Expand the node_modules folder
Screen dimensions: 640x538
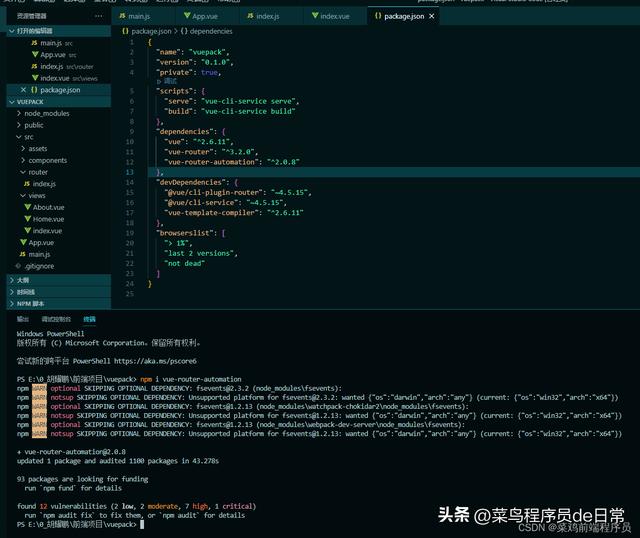pos(47,113)
